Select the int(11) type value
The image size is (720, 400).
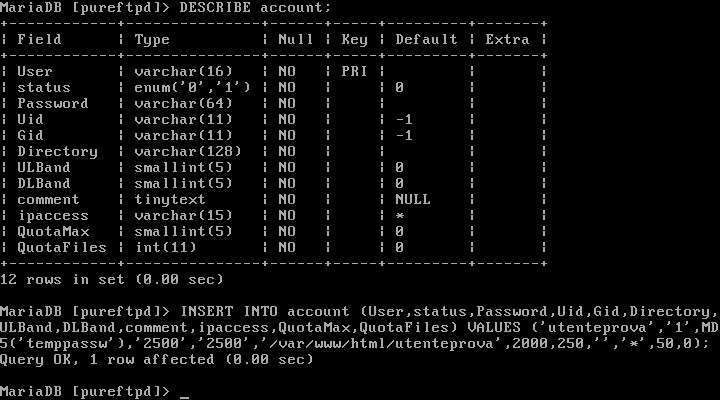[164, 248]
